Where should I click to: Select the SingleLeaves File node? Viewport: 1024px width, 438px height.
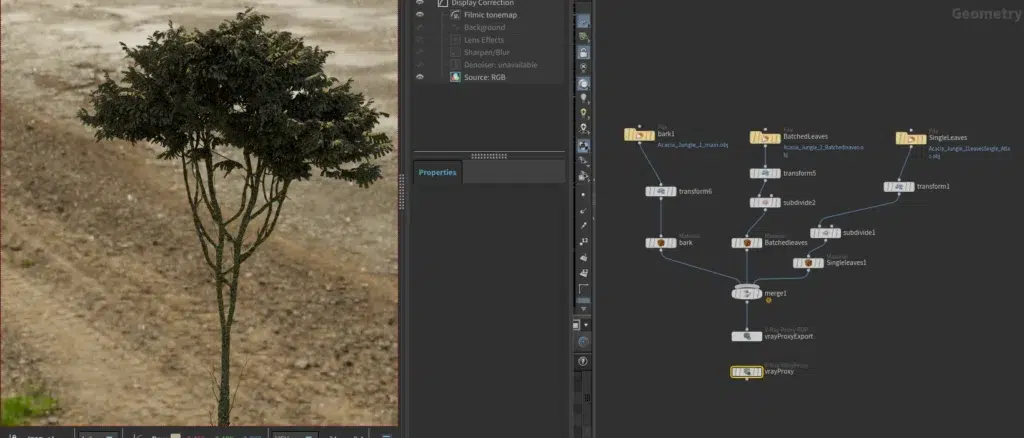pyautogui.click(x=911, y=138)
